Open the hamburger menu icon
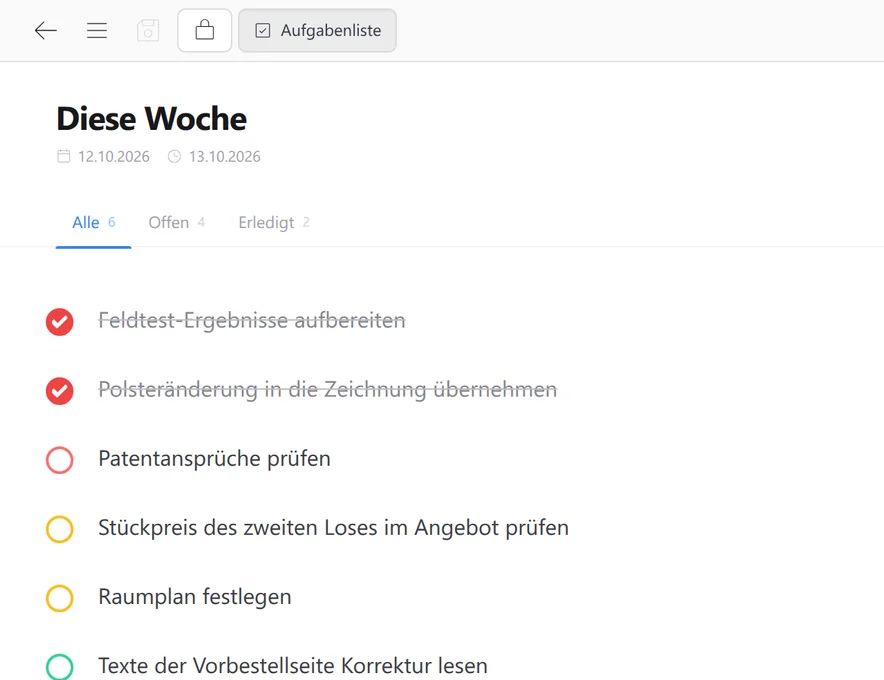 (x=97, y=30)
